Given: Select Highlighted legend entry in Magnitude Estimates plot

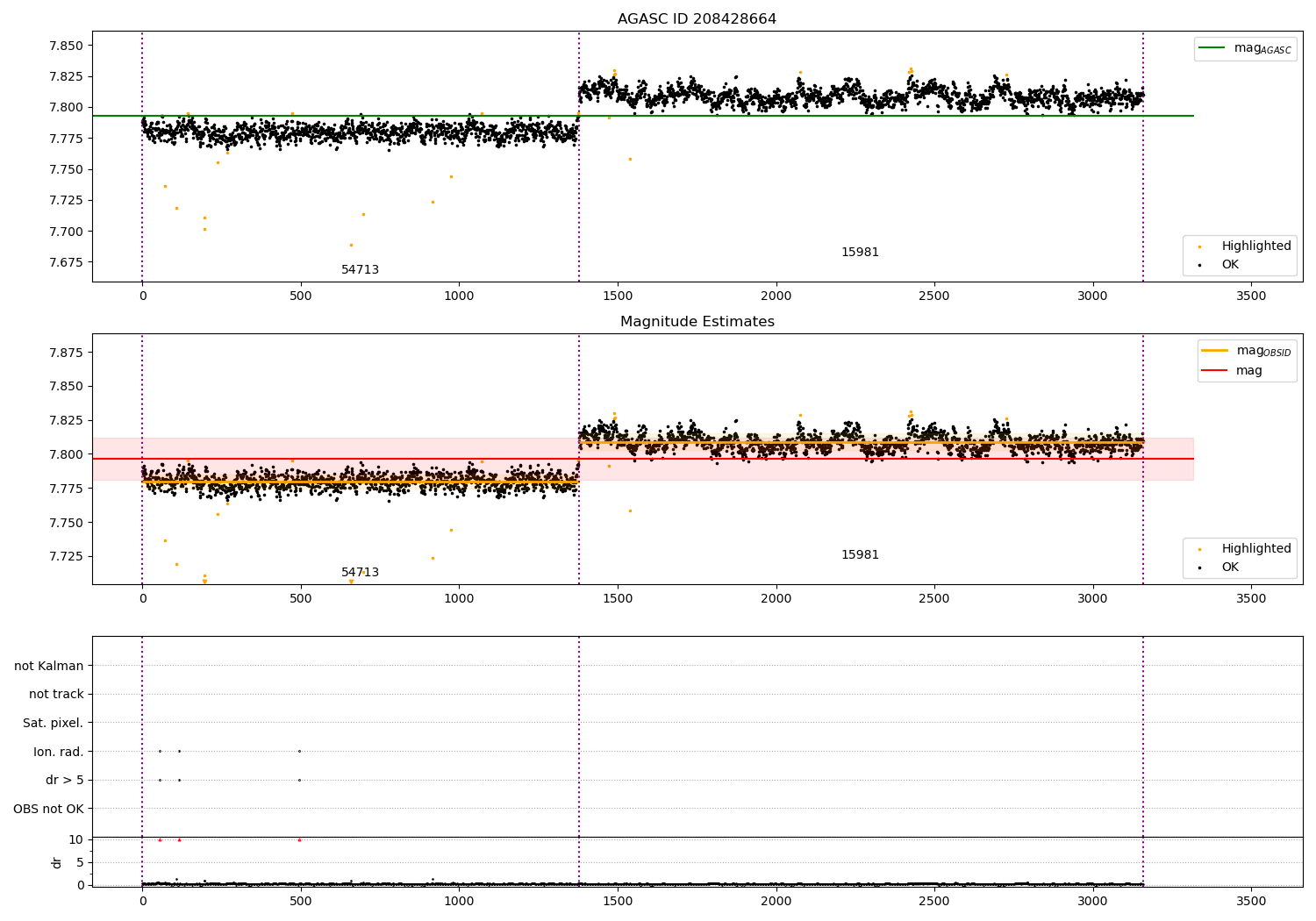Looking at the screenshot, I should pyautogui.click(x=1245, y=549).
